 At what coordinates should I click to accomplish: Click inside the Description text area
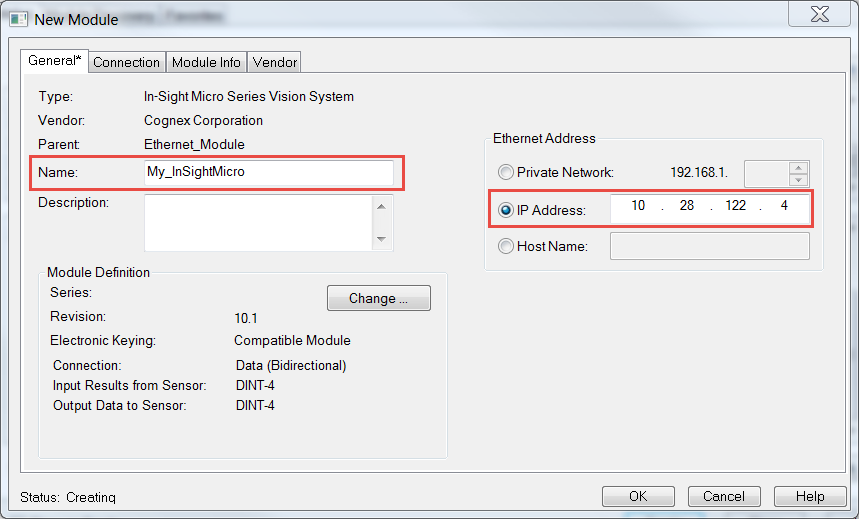coord(258,222)
